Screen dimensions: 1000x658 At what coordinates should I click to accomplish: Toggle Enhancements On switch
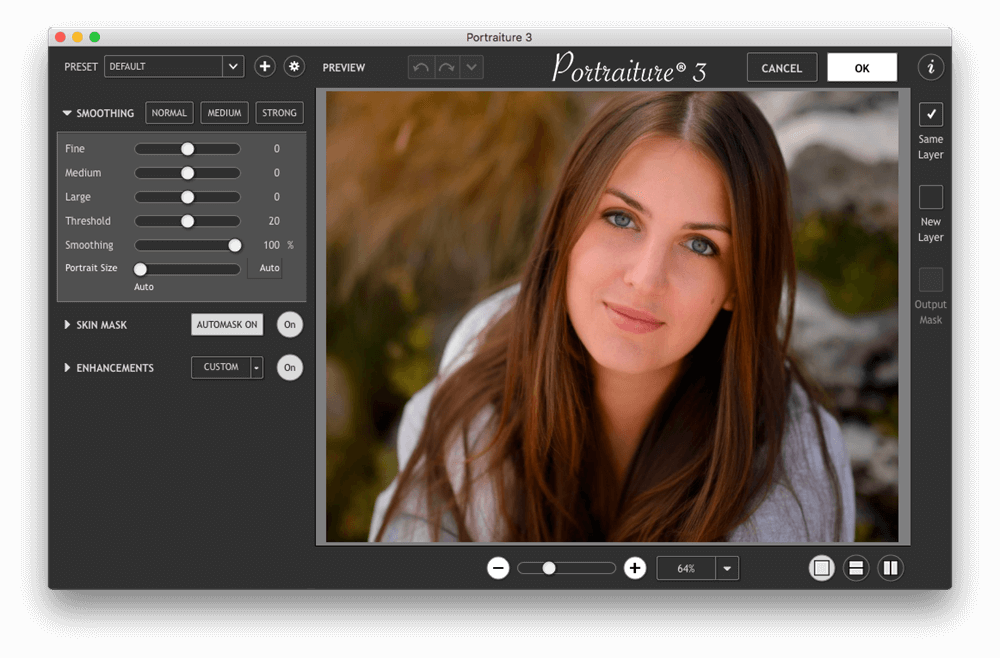289,368
